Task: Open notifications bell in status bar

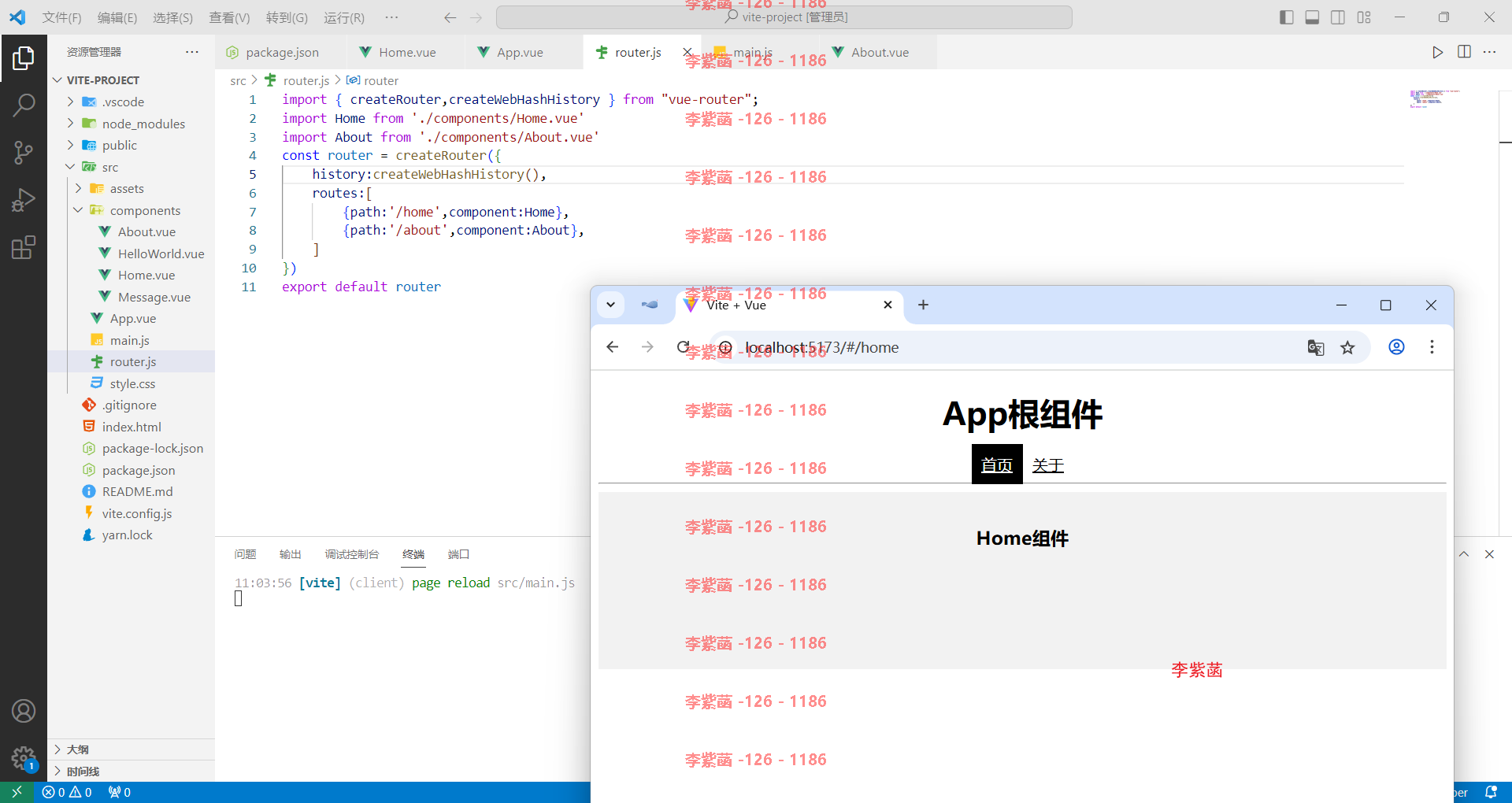Action: [1491, 792]
